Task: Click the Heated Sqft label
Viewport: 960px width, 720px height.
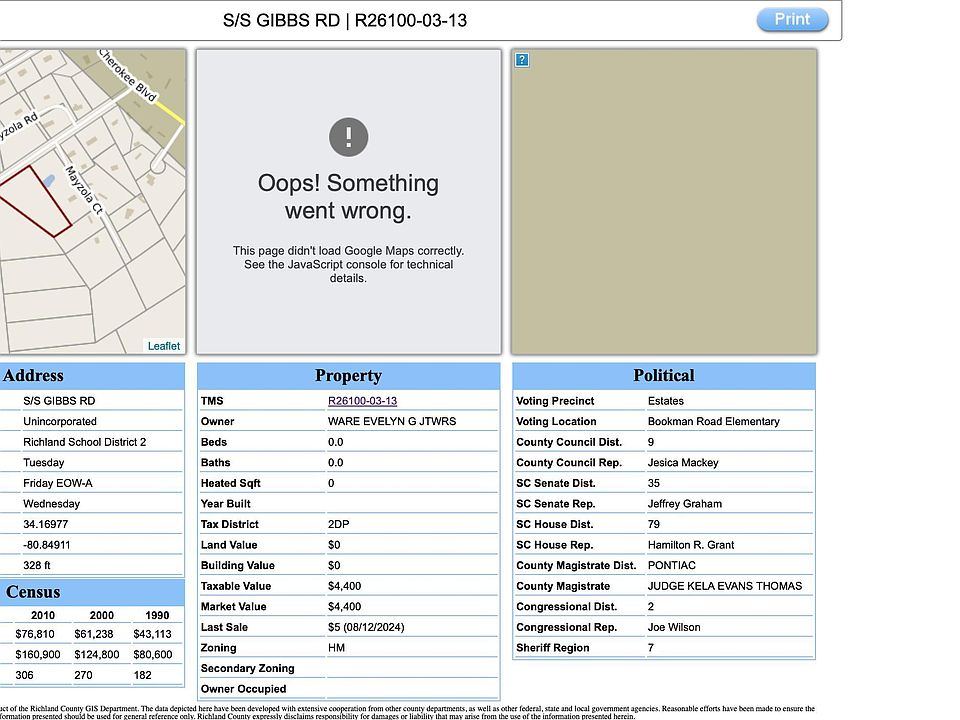Action: [231, 484]
